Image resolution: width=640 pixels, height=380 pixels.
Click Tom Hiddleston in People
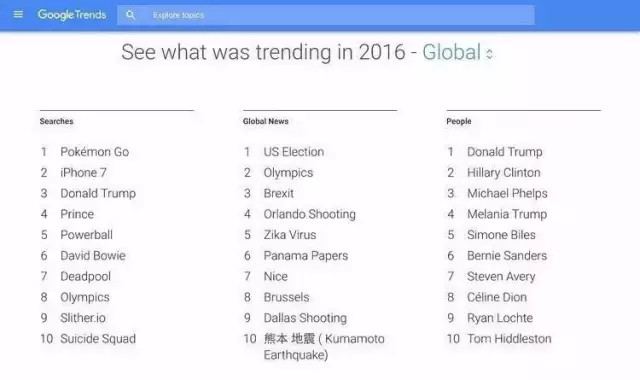click(x=509, y=339)
